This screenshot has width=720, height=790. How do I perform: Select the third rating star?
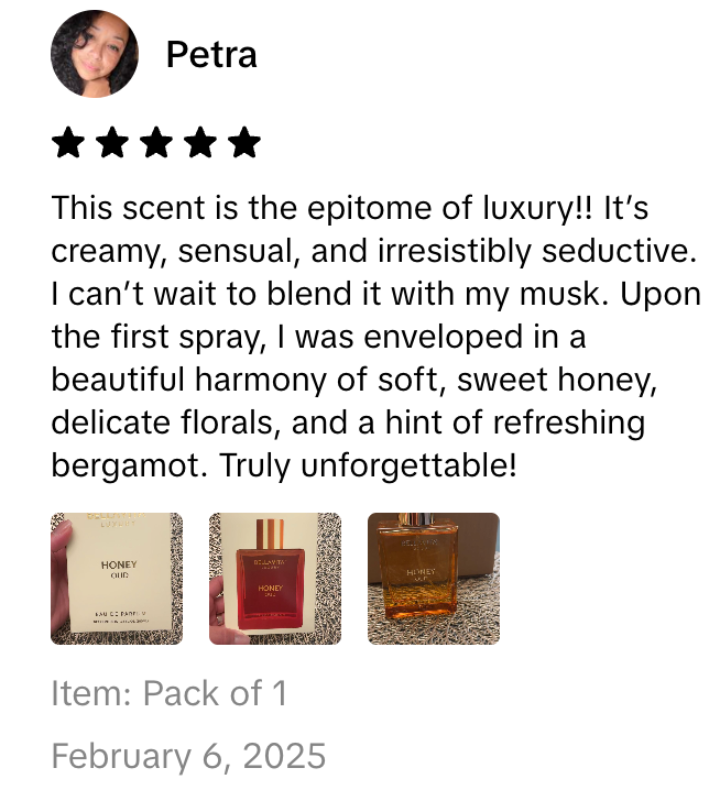[156, 143]
